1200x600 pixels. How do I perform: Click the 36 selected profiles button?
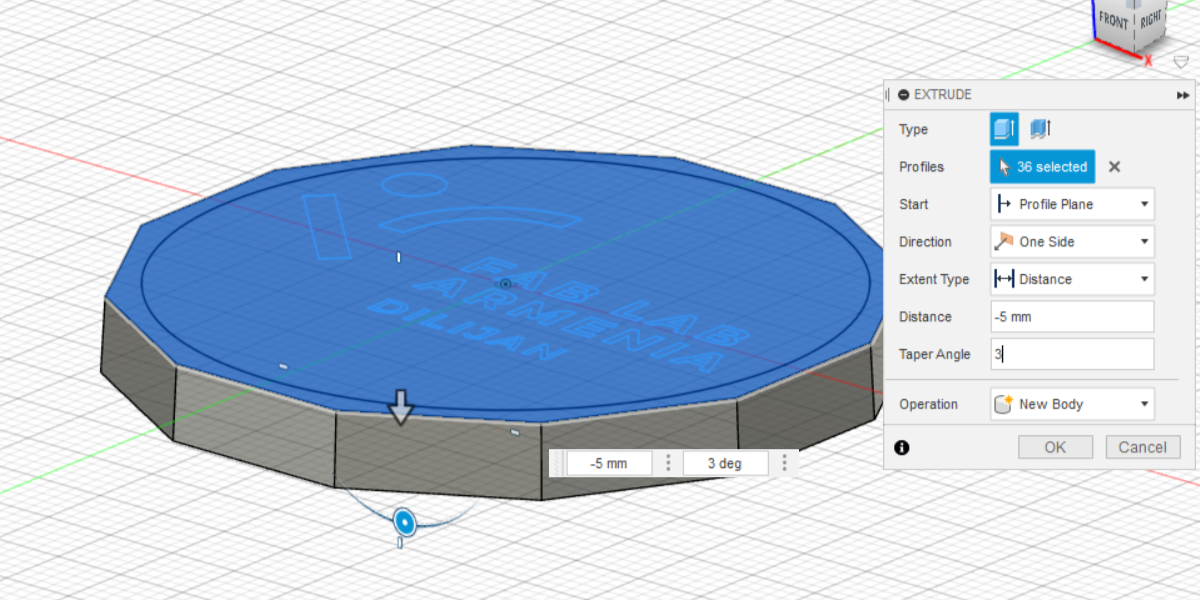click(x=1042, y=167)
